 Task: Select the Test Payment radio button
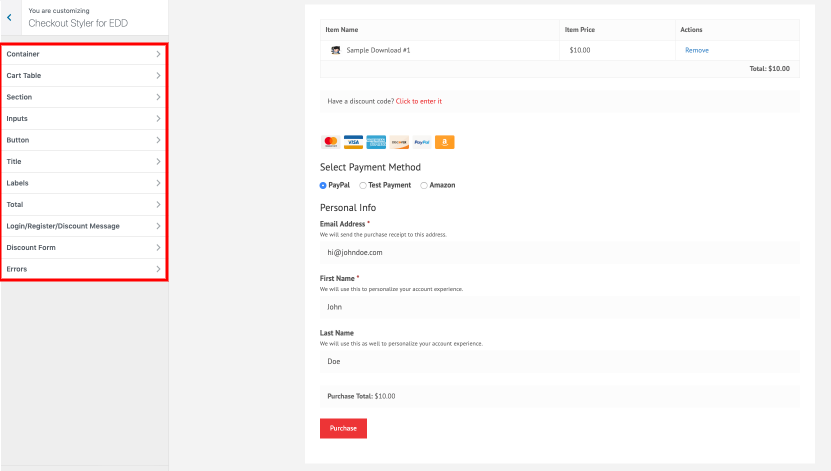(x=363, y=185)
